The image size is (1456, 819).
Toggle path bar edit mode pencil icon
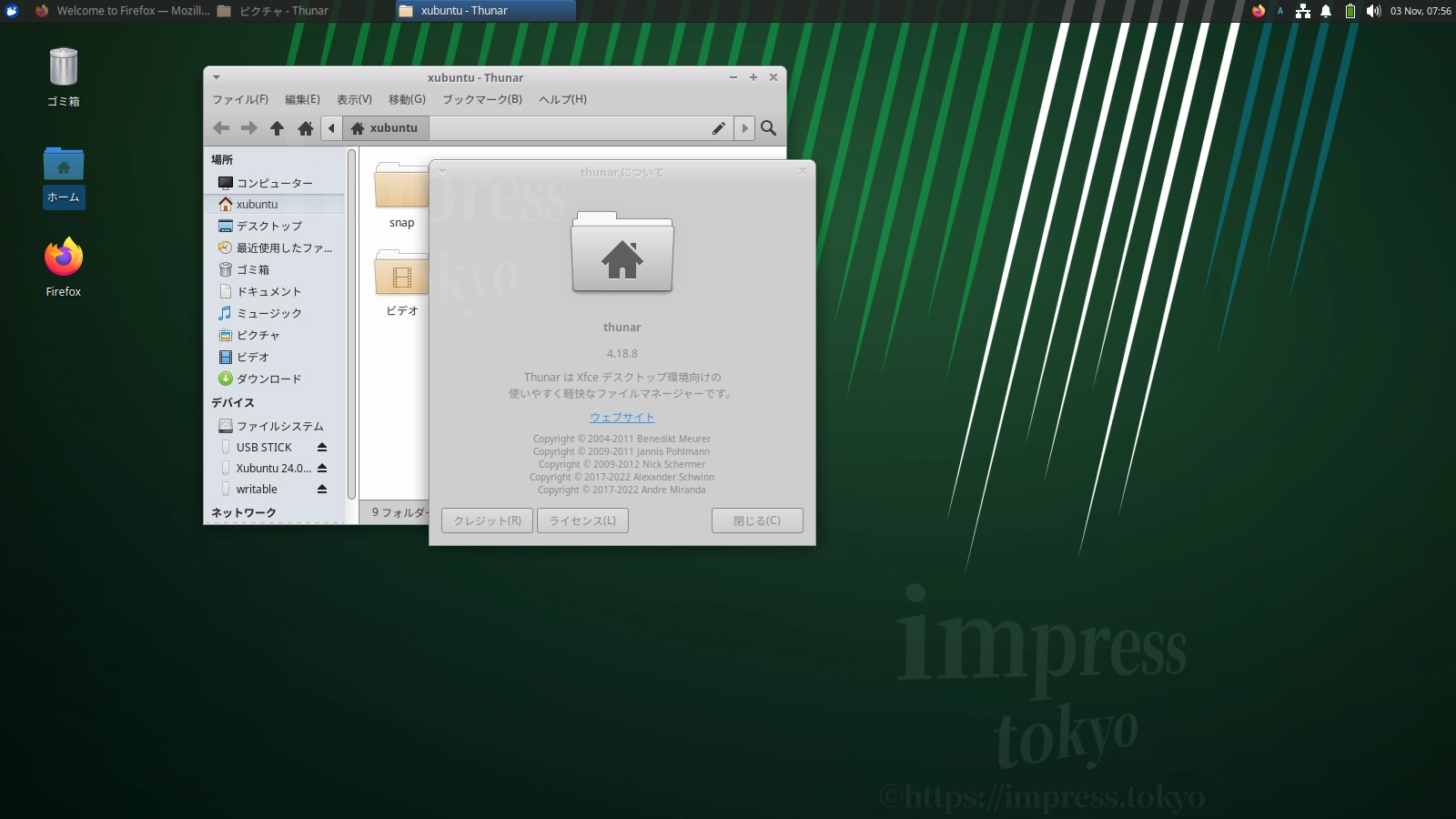(x=719, y=128)
